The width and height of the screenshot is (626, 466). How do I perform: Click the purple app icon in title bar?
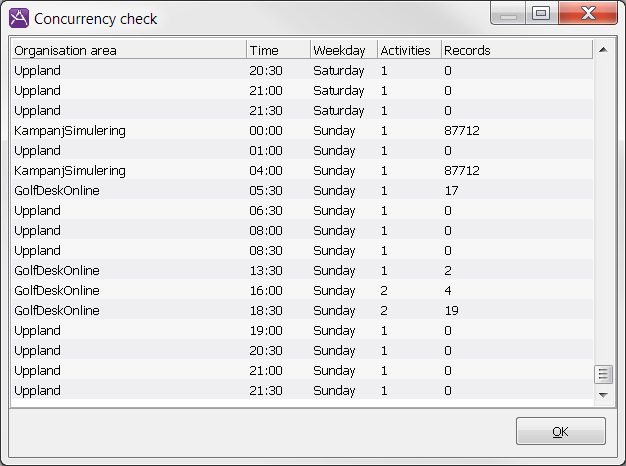pyautogui.click(x=19, y=18)
